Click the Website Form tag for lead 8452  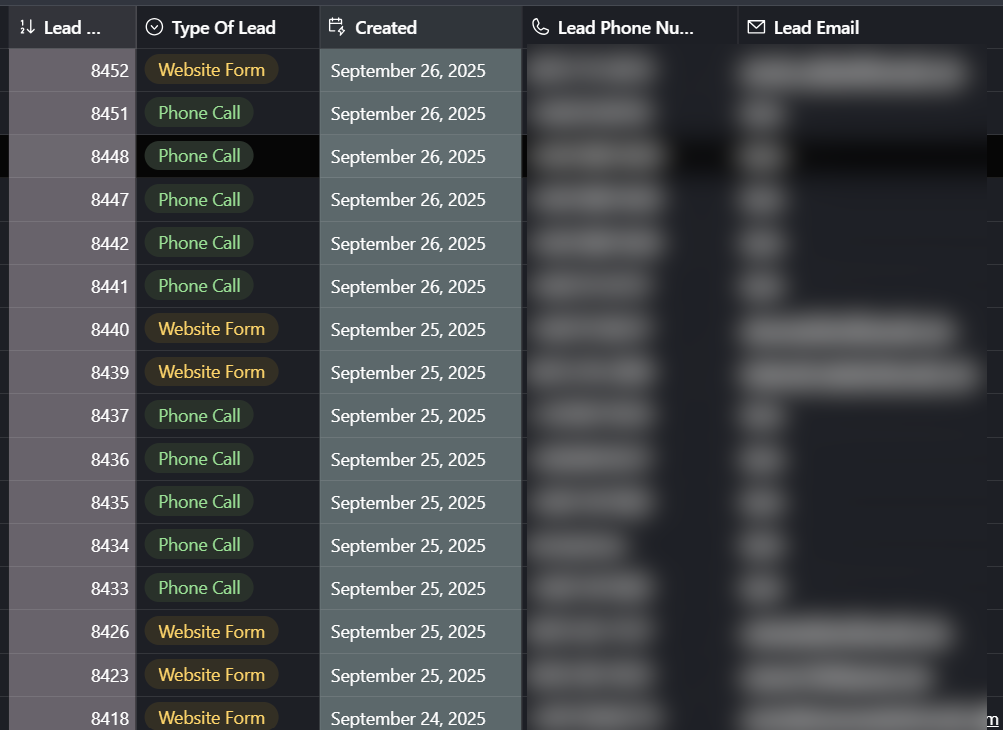coord(211,70)
